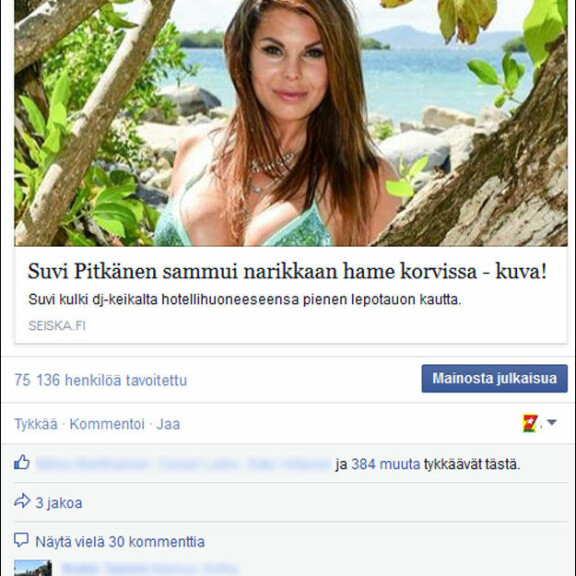Click the comment speech bubble icon

pyautogui.click(x=21, y=540)
